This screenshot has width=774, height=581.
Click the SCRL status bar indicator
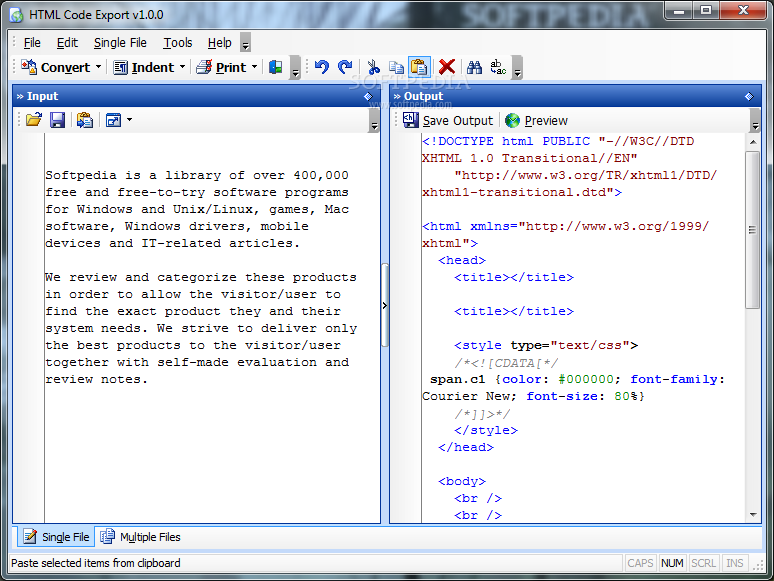coord(703,563)
